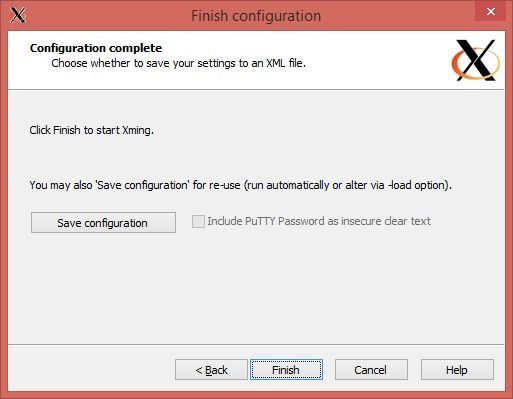Click Finish to start Xming
The image size is (513, 399).
click(x=286, y=370)
